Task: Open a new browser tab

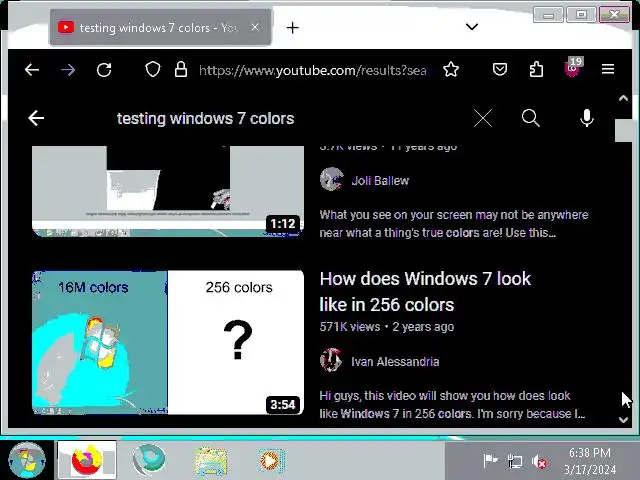Action: [292, 28]
